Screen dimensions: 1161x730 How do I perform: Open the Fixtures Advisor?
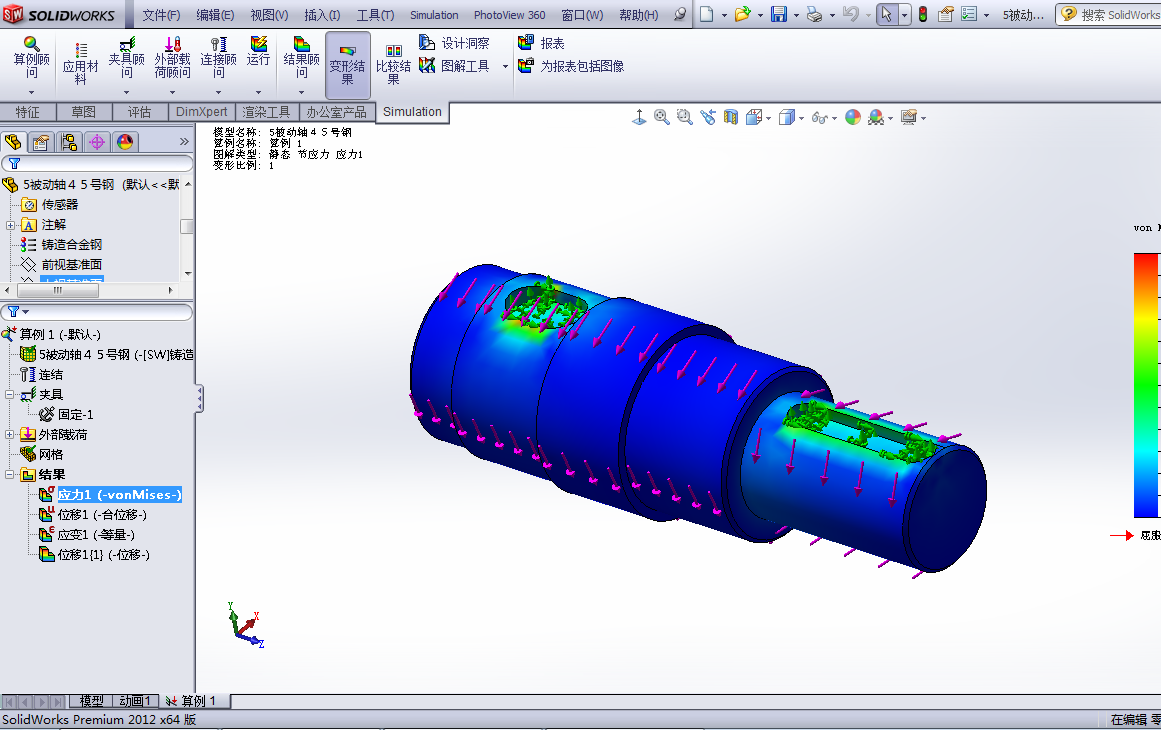point(127,57)
